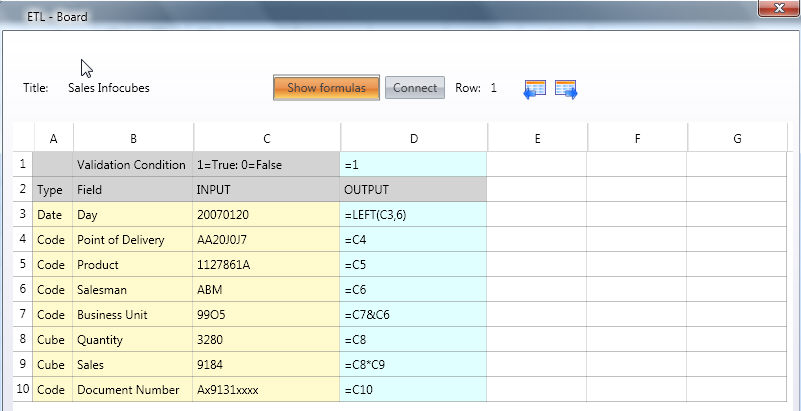Click the =C10 formula cell
This screenshot has height=411, width=801.
(x=413, y=390)
